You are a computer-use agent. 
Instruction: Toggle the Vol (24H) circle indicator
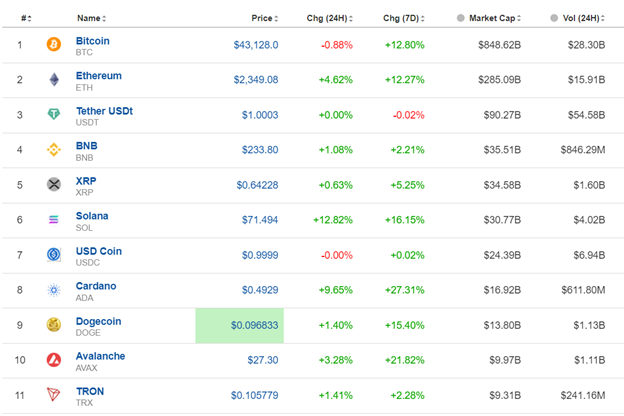tap(554, 18)
